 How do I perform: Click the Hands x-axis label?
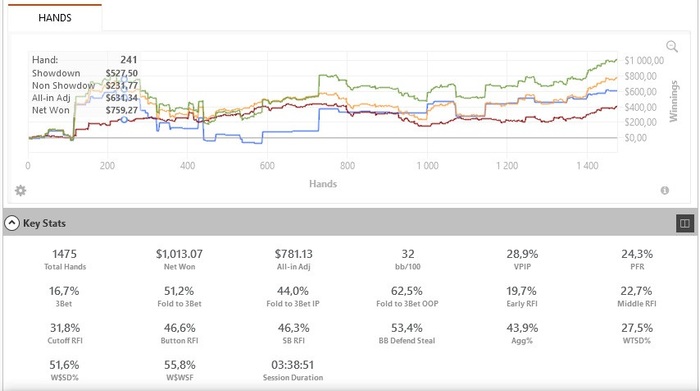point(323,183)
